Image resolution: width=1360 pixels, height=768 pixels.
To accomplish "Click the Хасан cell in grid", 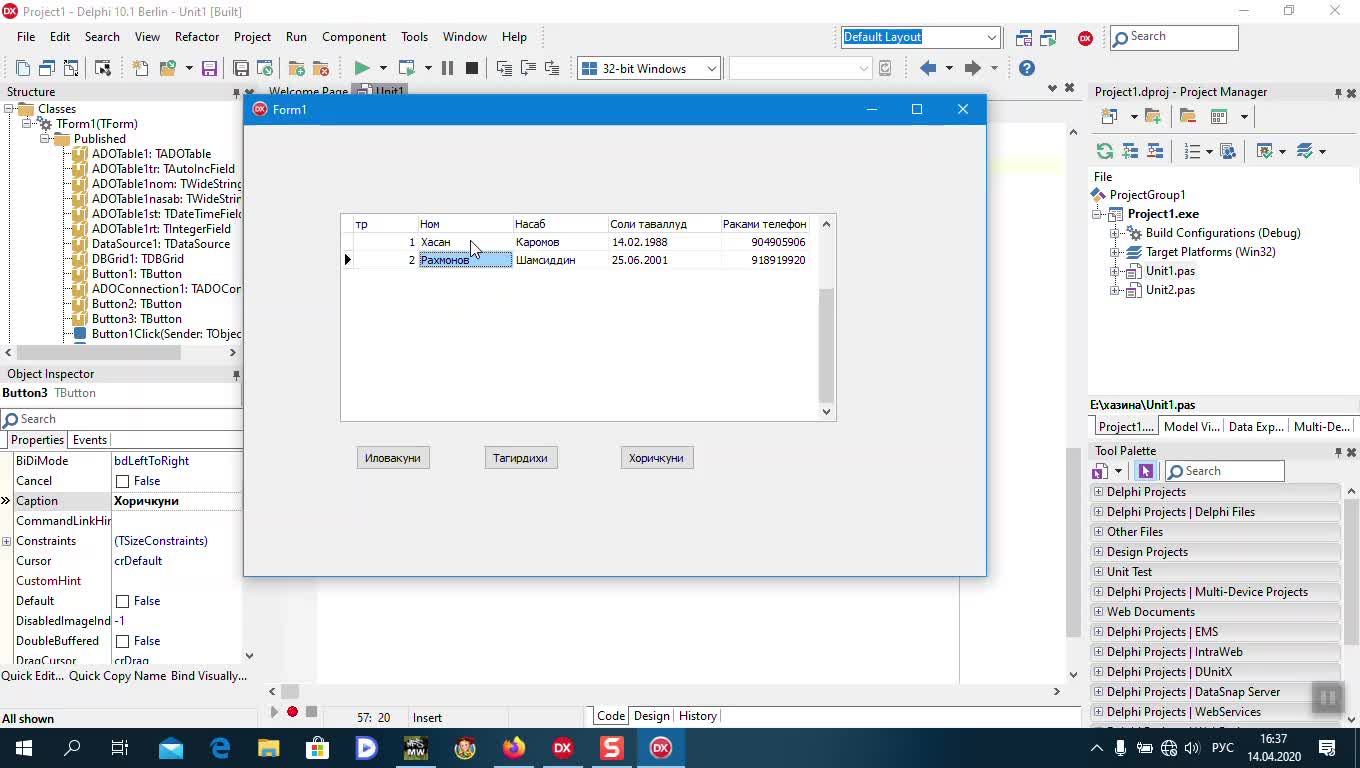I will (465, 242).
